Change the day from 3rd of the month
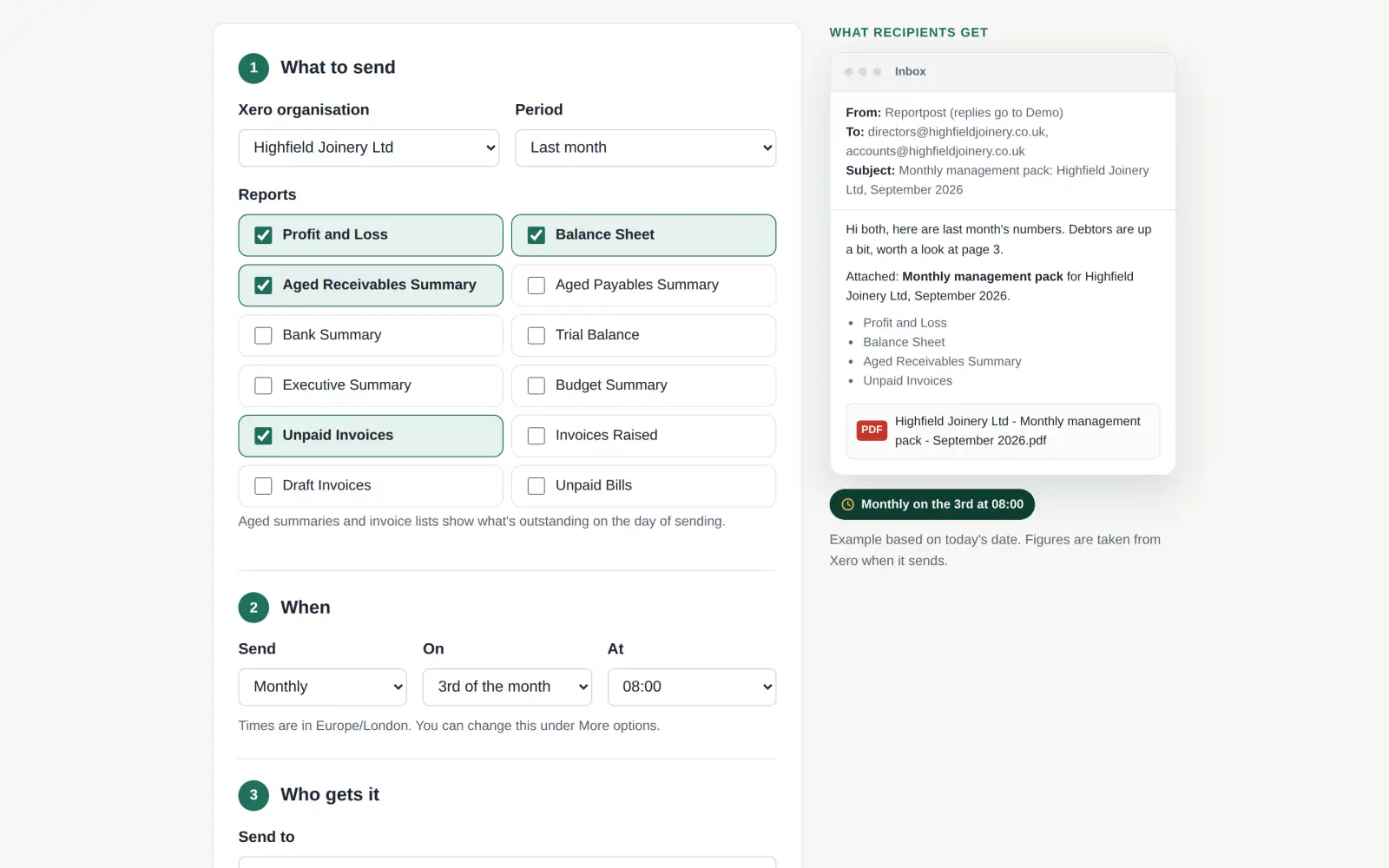This screenshot has height=868, width=1389. [x=507, y=687]
